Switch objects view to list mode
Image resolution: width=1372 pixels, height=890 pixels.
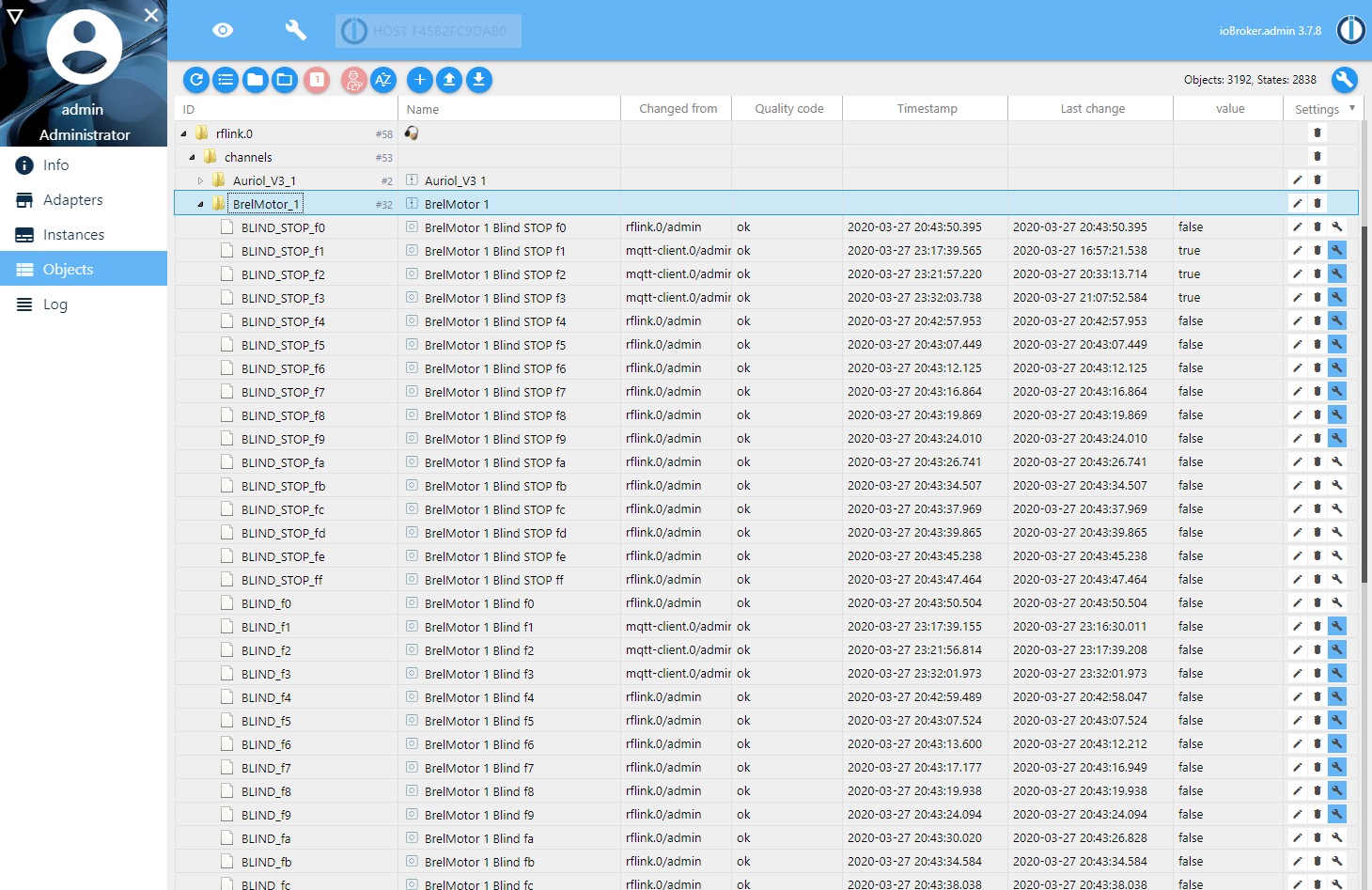(226, 80)
